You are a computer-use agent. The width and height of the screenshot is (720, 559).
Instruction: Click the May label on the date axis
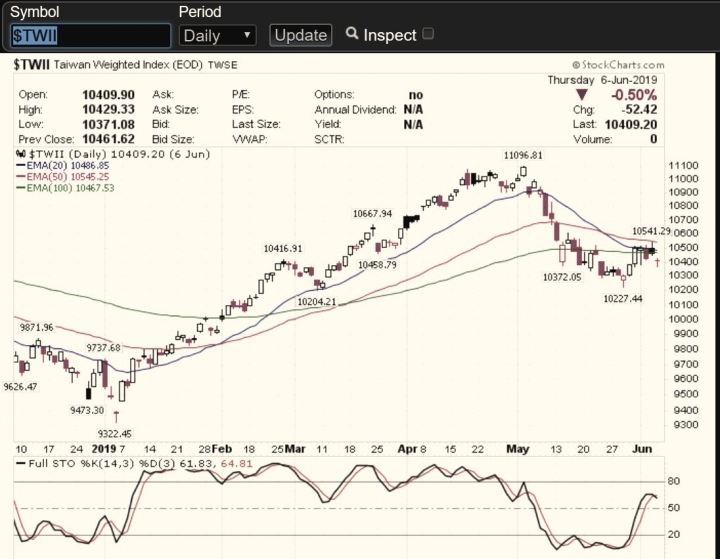(x=518, y=449)
